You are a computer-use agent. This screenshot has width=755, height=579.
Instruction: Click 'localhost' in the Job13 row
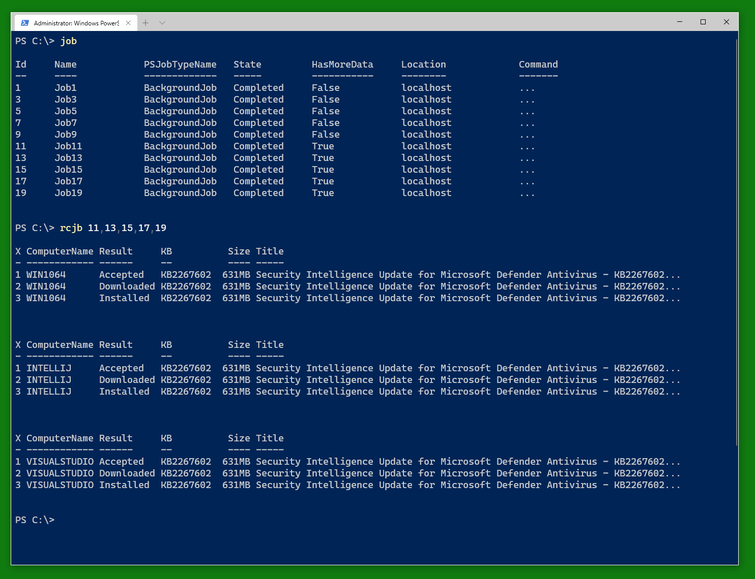click(427, 158)
